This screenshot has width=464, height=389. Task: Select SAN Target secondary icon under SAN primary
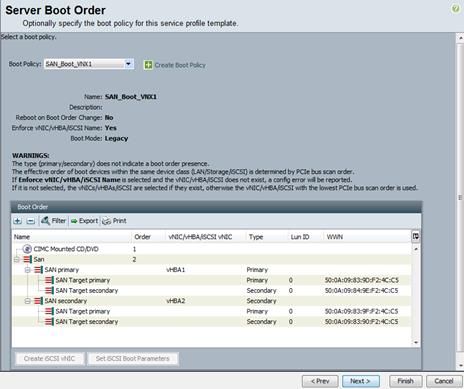click(49, 290)
